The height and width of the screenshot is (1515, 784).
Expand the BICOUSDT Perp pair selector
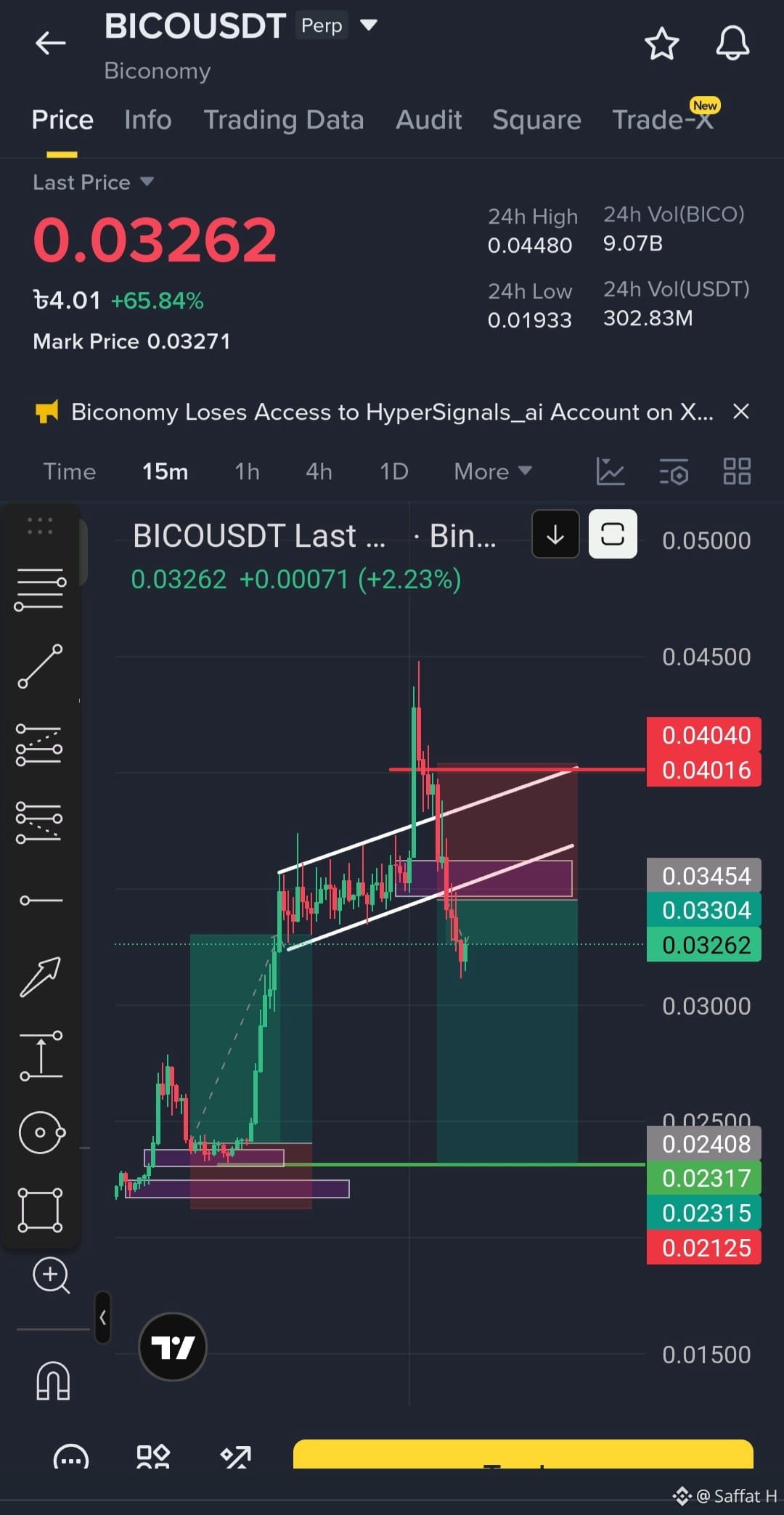(369, 25)
